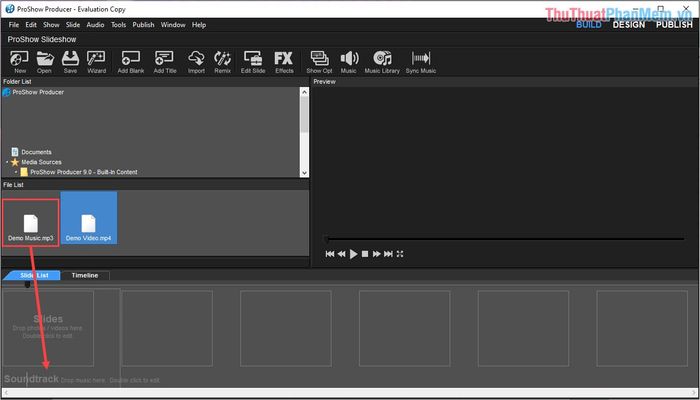Stop the preview playback
This screenshot has height=400, width=700.
click(365, 254)
